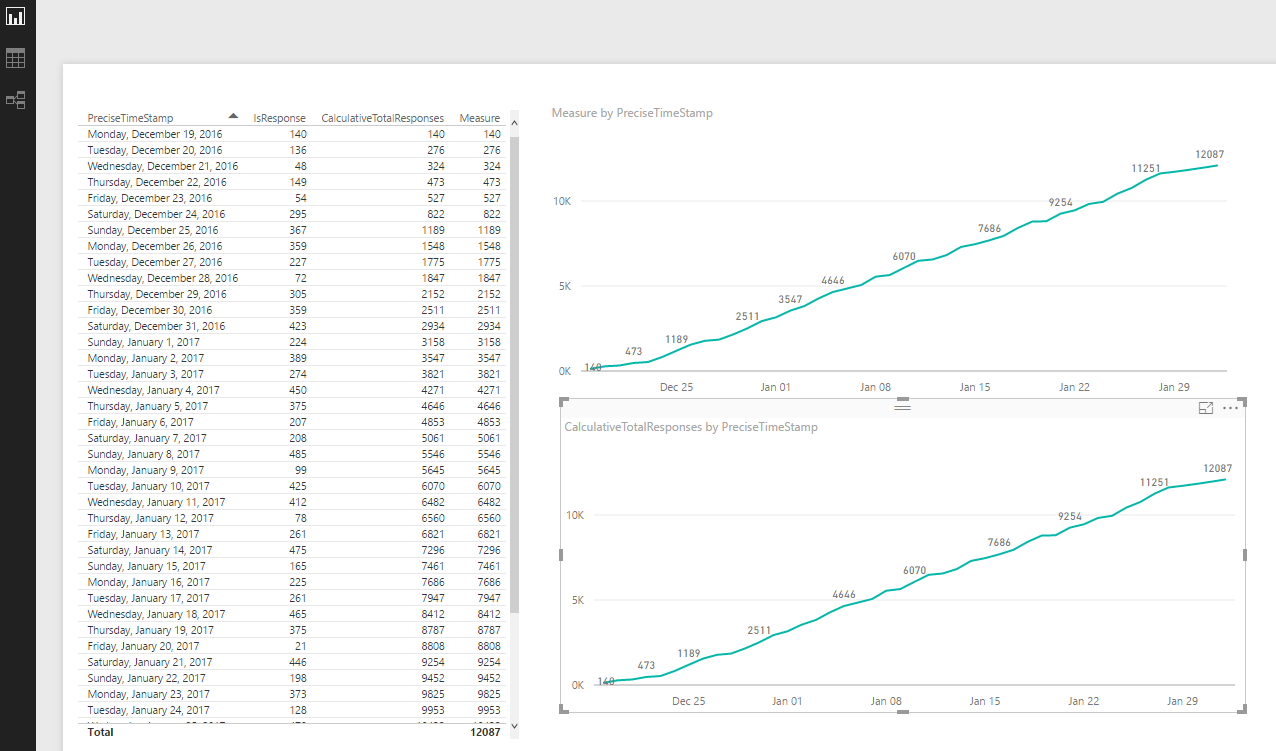The image size is (1276, 751).
Task: Select row 'Thursday, December 29, 2016'
Action: (x=294, y=294)
